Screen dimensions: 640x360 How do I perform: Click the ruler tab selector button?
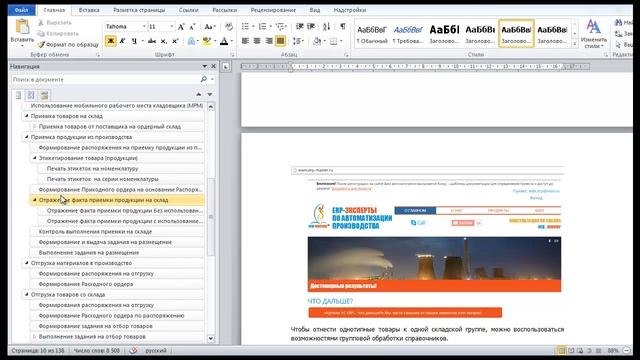pos(226,67)
